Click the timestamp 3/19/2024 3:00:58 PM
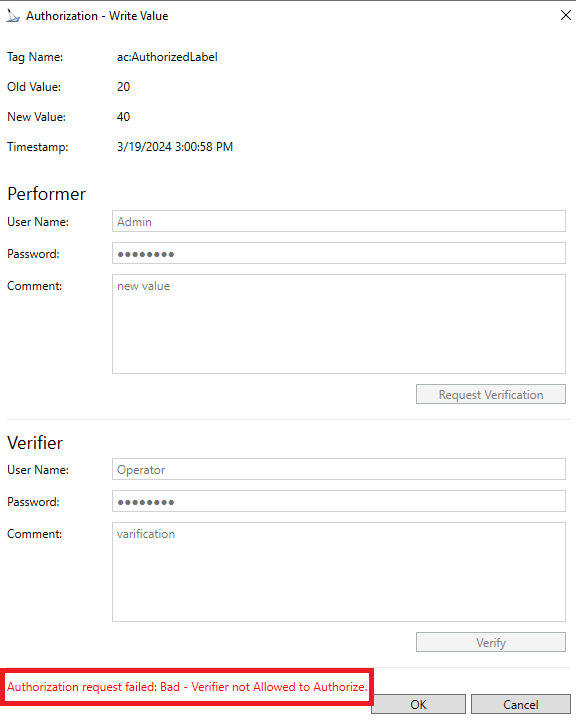The image size is (576, 720). 175,147
